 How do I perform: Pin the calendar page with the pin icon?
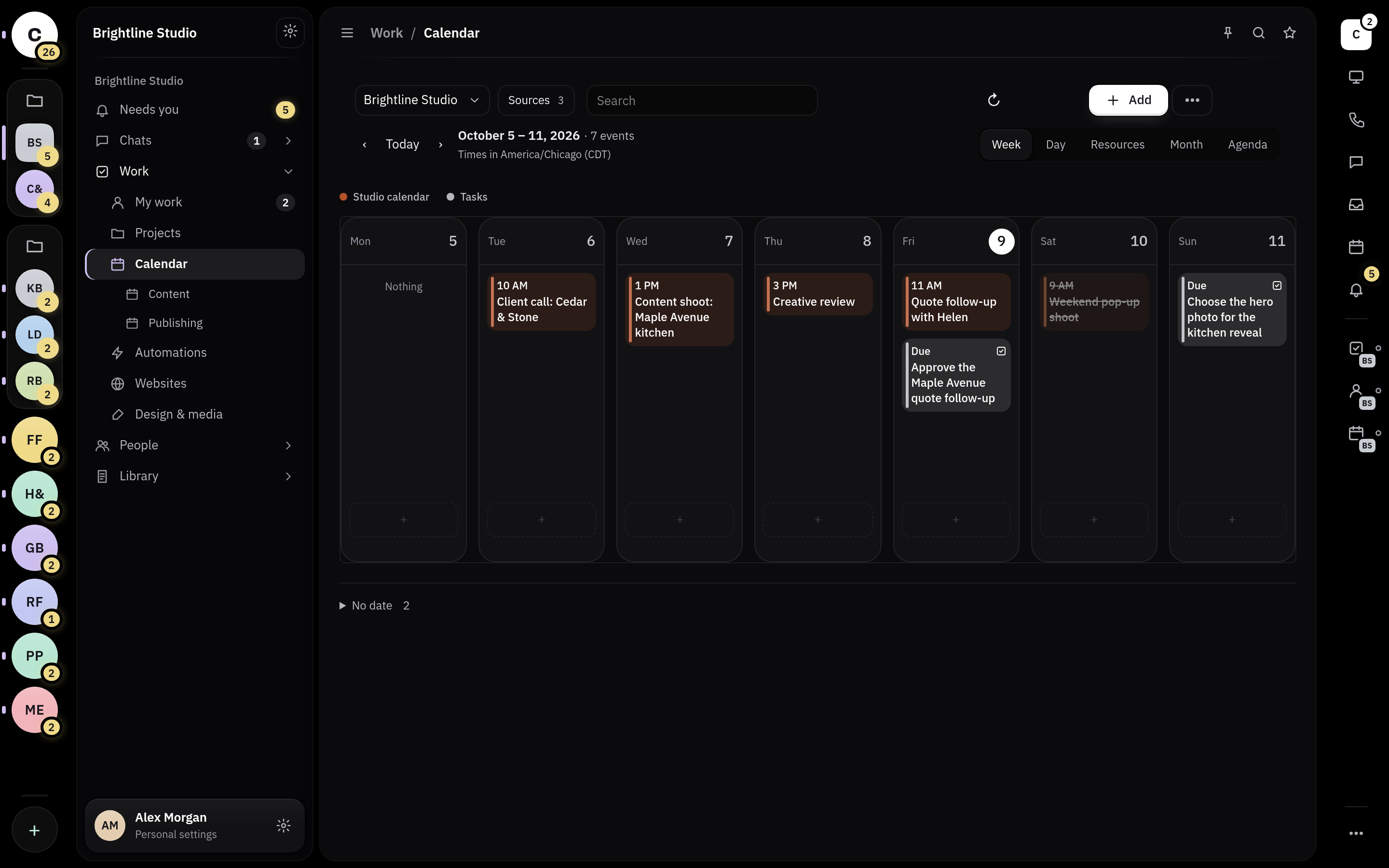[1228, 33]
